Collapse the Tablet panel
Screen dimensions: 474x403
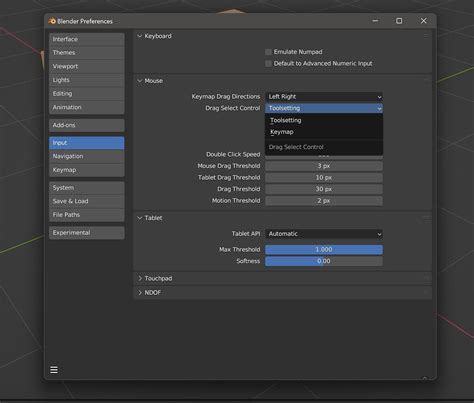[x=140, y=218]
